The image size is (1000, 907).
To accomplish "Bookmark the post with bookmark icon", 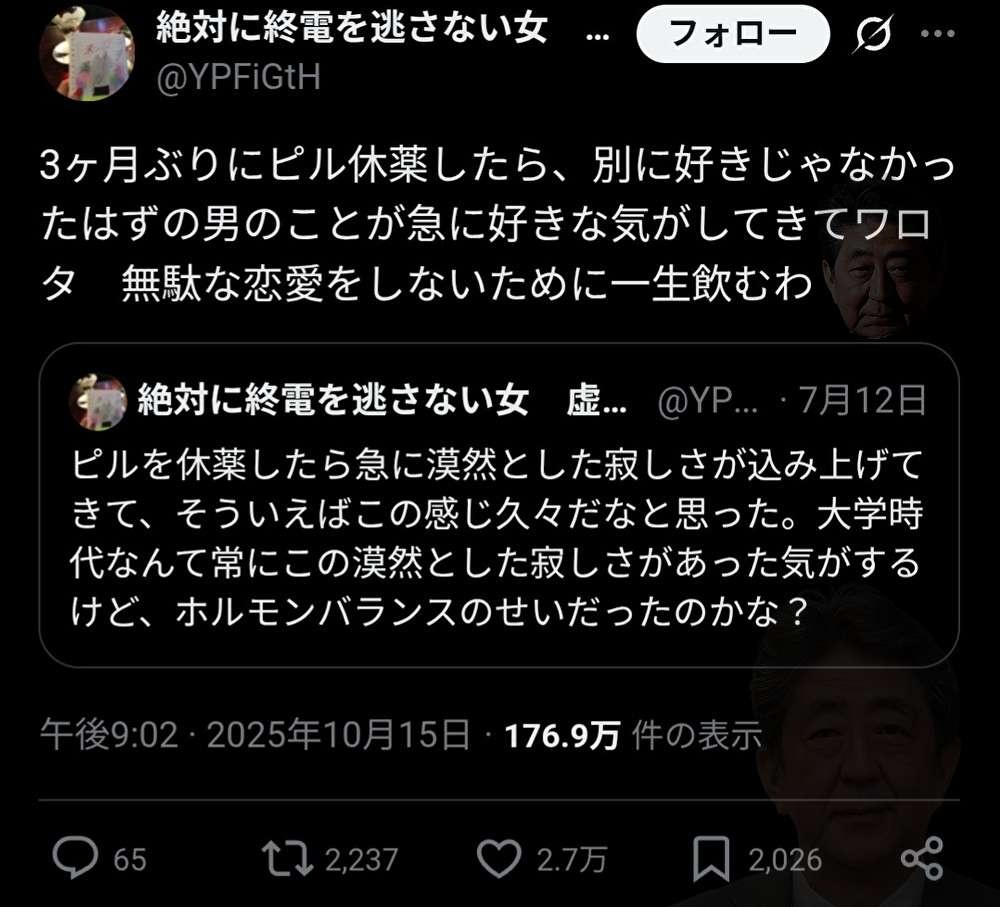I will coord(711,859).
